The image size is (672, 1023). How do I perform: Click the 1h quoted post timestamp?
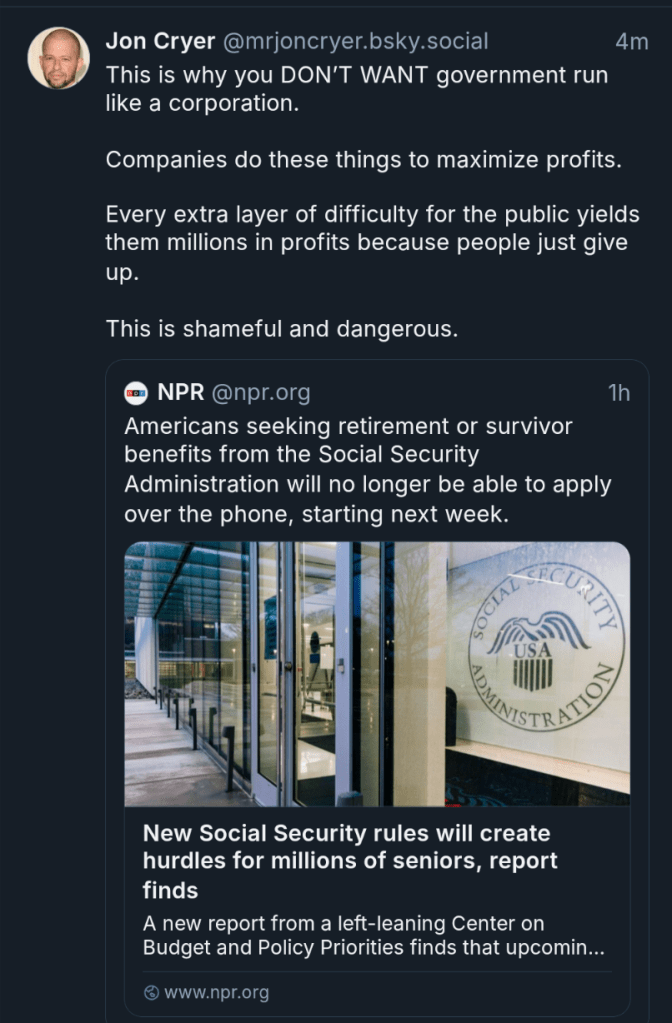pyautogui.click(x=619, y=393)
